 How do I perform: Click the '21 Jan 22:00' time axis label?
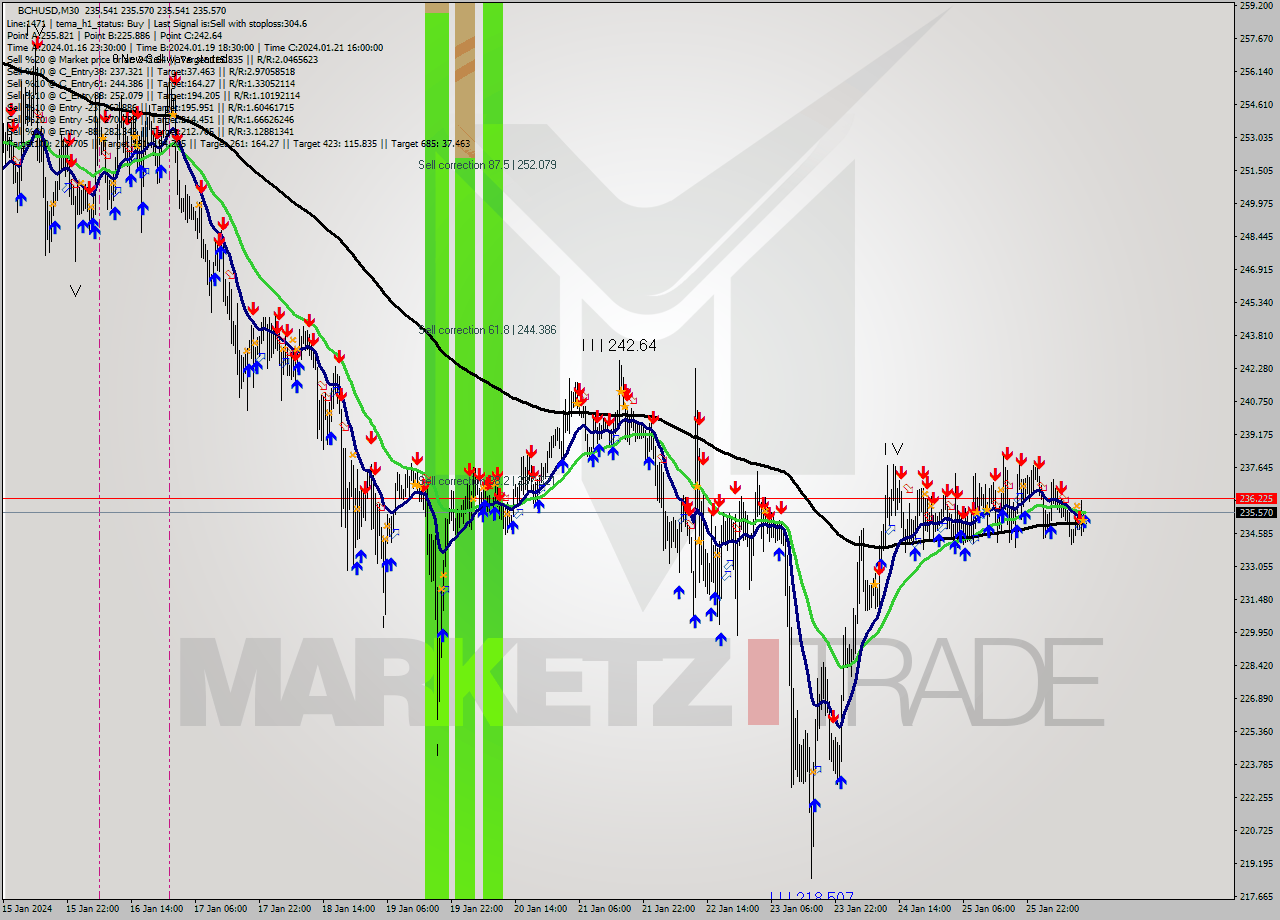(x=667, y=909)
